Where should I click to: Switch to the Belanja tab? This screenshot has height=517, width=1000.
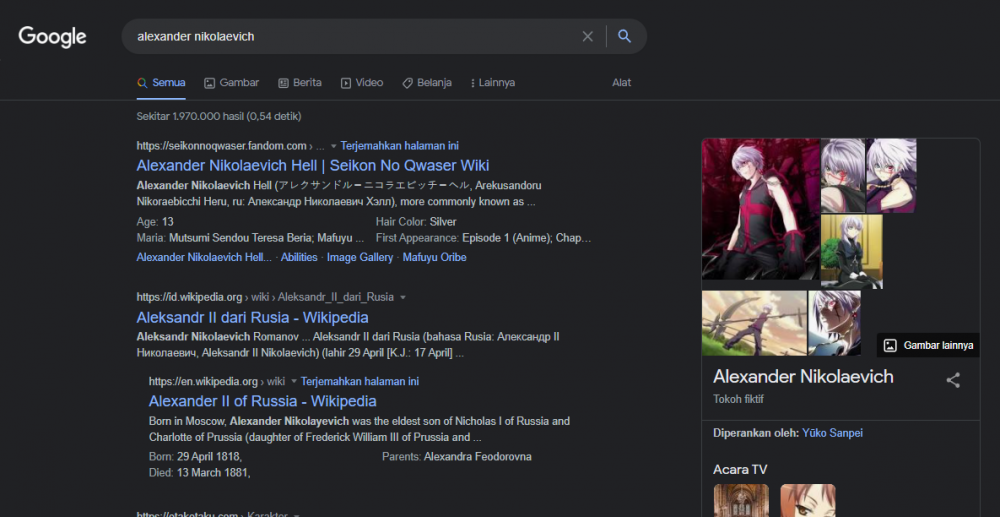pos(427,83)
